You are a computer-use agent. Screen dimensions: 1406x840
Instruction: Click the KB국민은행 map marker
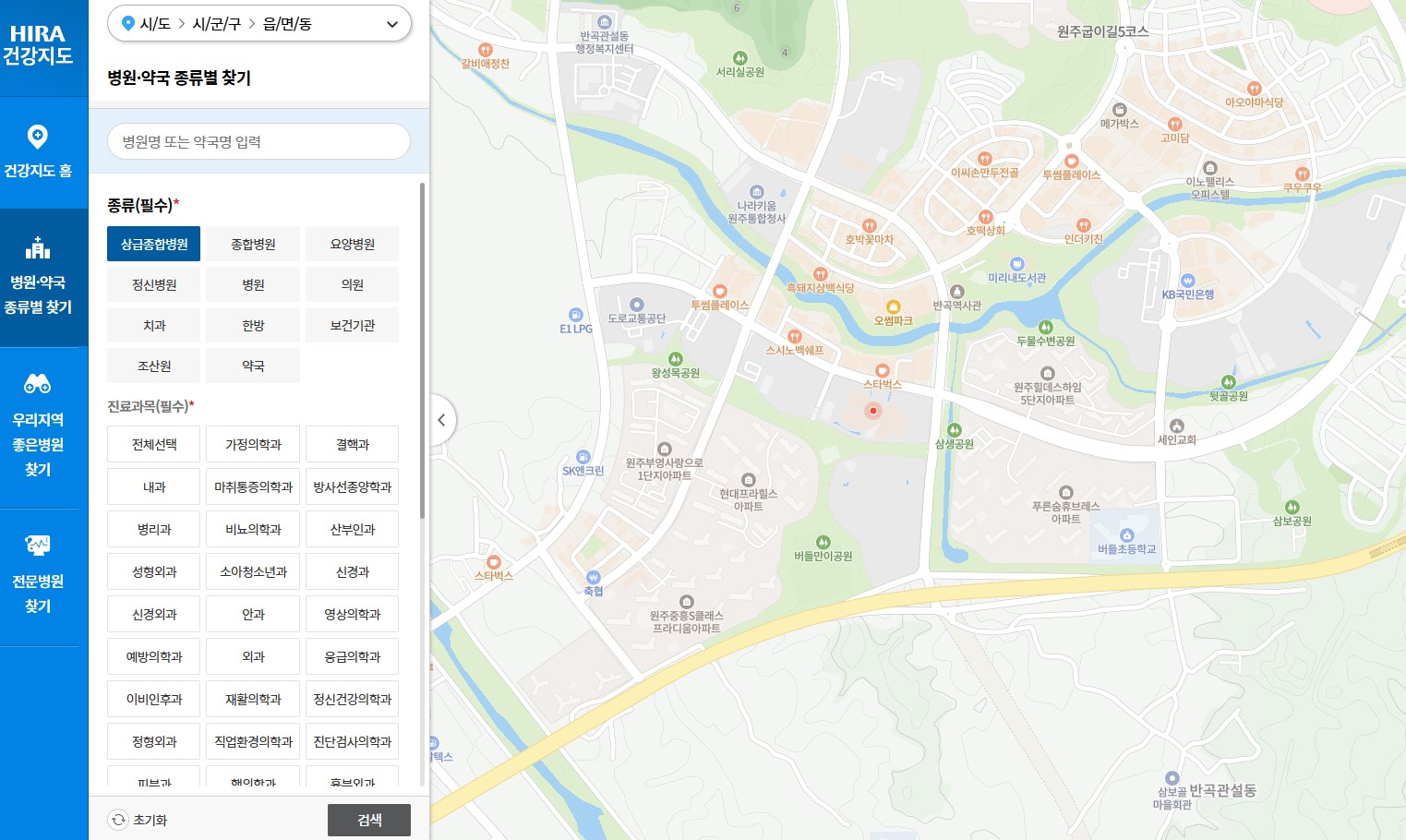[x=1188, y=281]
